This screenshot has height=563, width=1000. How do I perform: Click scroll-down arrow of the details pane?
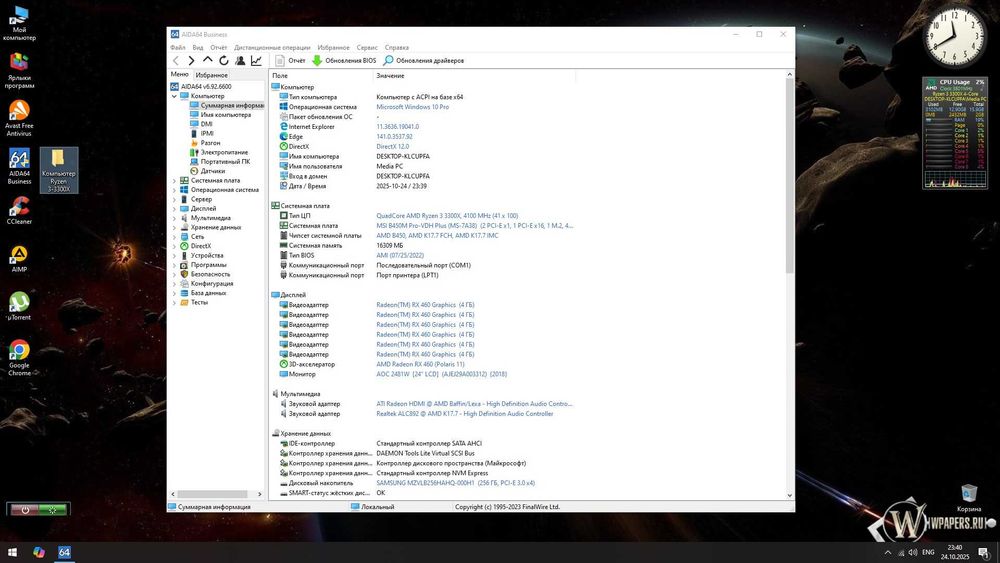point(790,495)
